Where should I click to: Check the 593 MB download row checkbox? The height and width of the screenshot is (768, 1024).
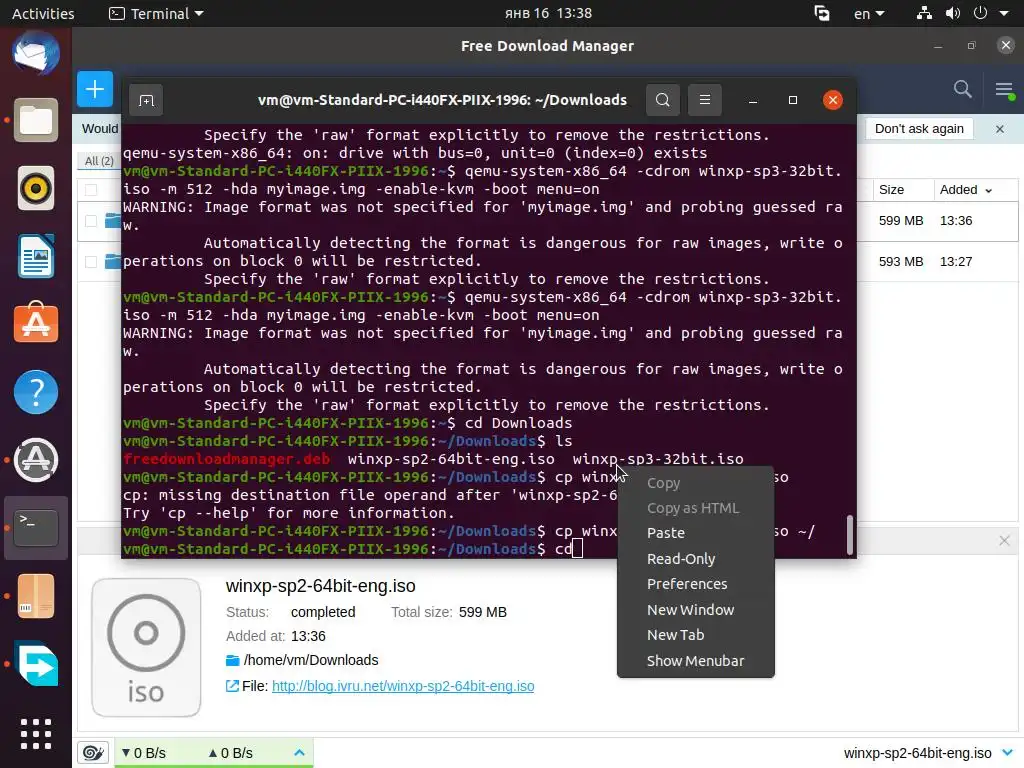coord(91,262)
